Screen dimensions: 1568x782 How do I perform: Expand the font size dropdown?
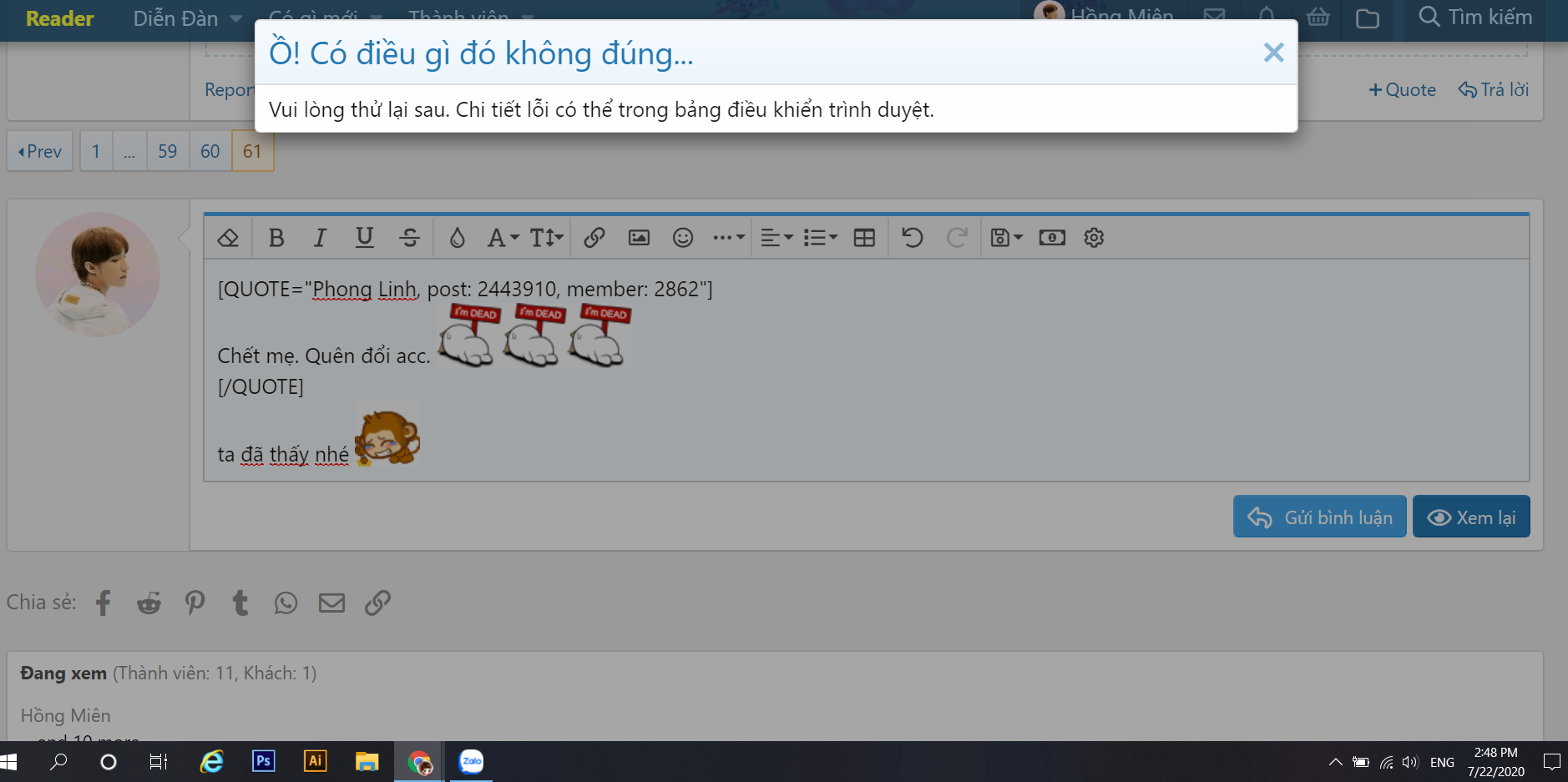[547, 239]
